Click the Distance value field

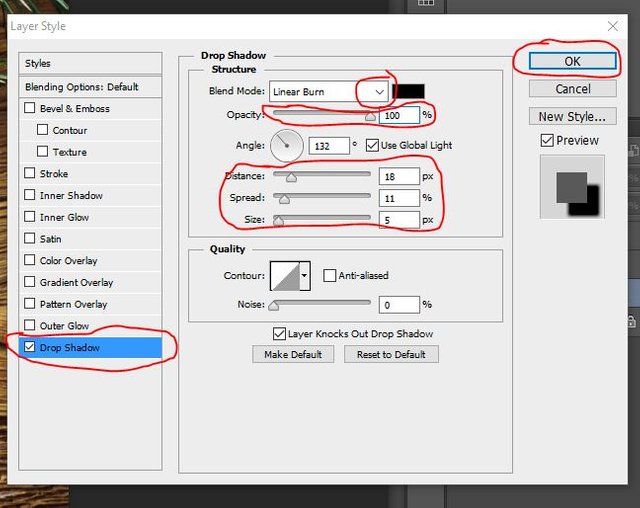[x=399, y=176]
